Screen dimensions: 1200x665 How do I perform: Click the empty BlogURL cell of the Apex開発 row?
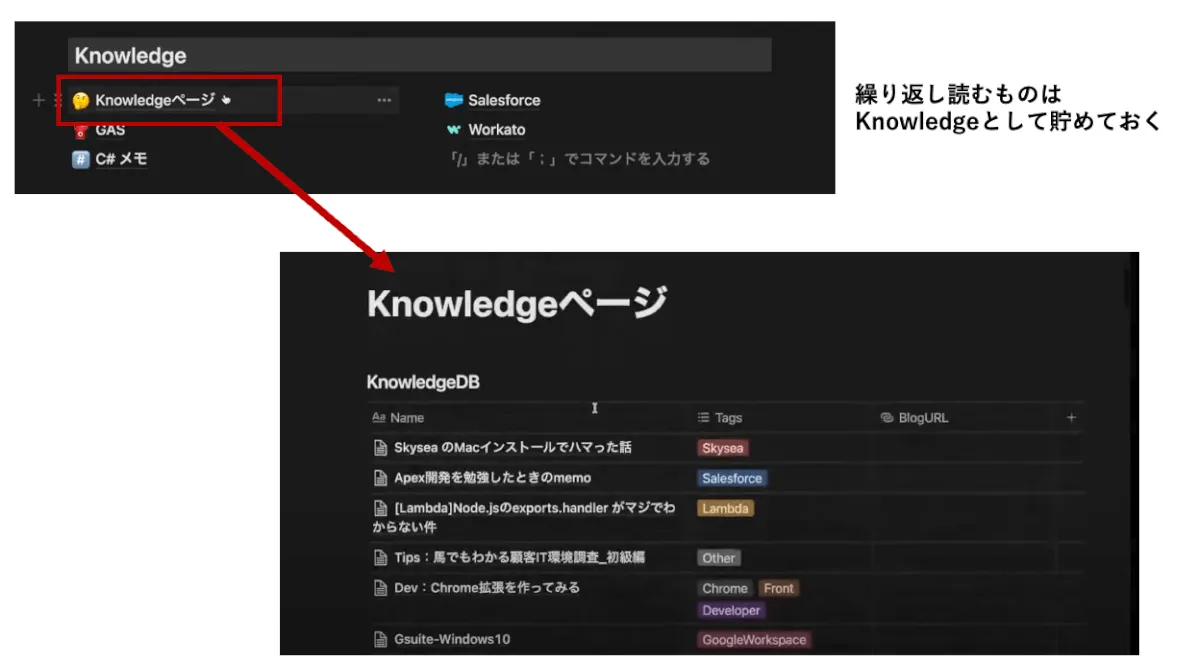pos(964,478)
